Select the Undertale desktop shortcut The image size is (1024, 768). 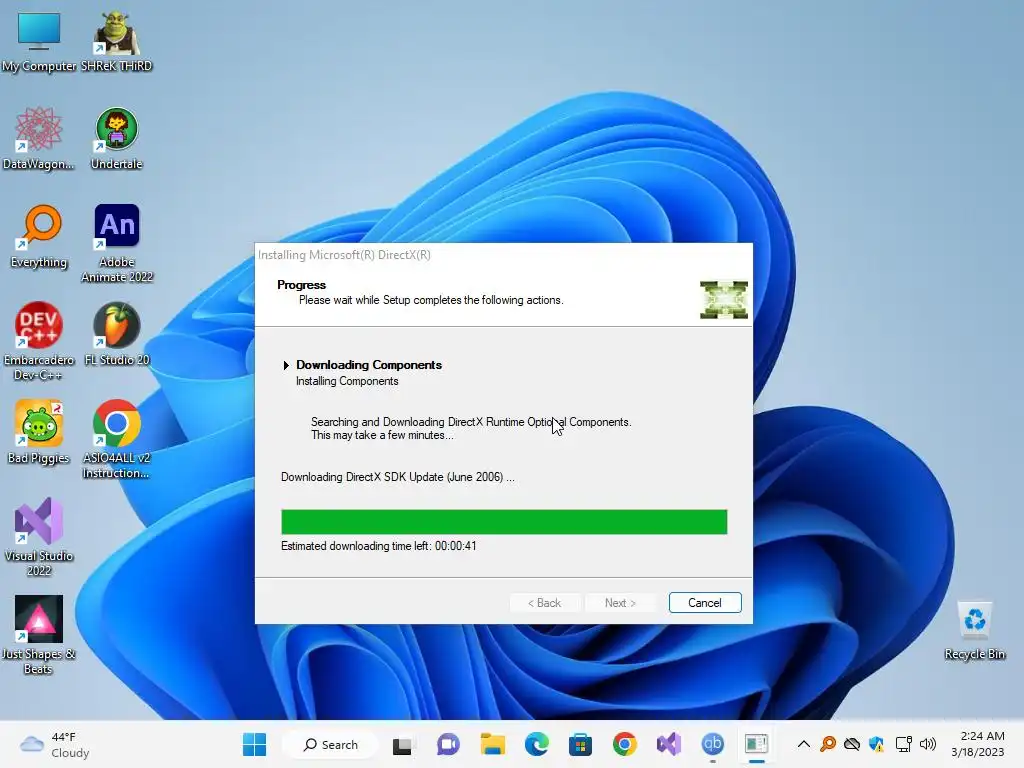click(x=116, y=139)
